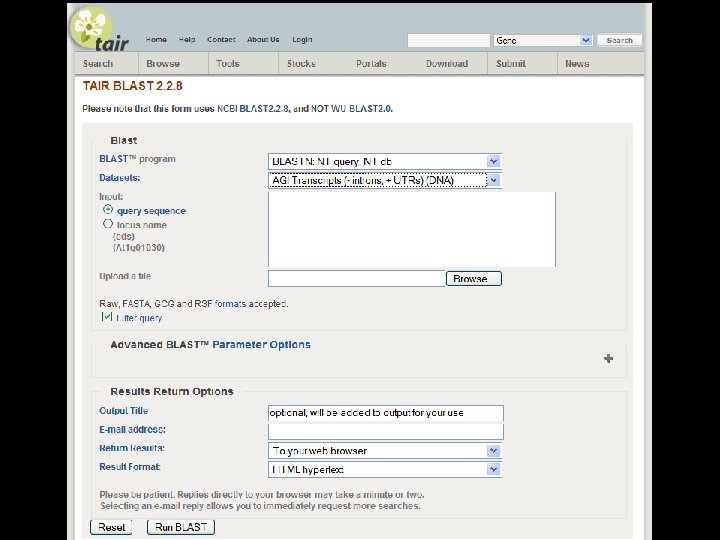Open the BLAST program help link
720x540 pixels.
pyautogui.click(x=118, y=158)
